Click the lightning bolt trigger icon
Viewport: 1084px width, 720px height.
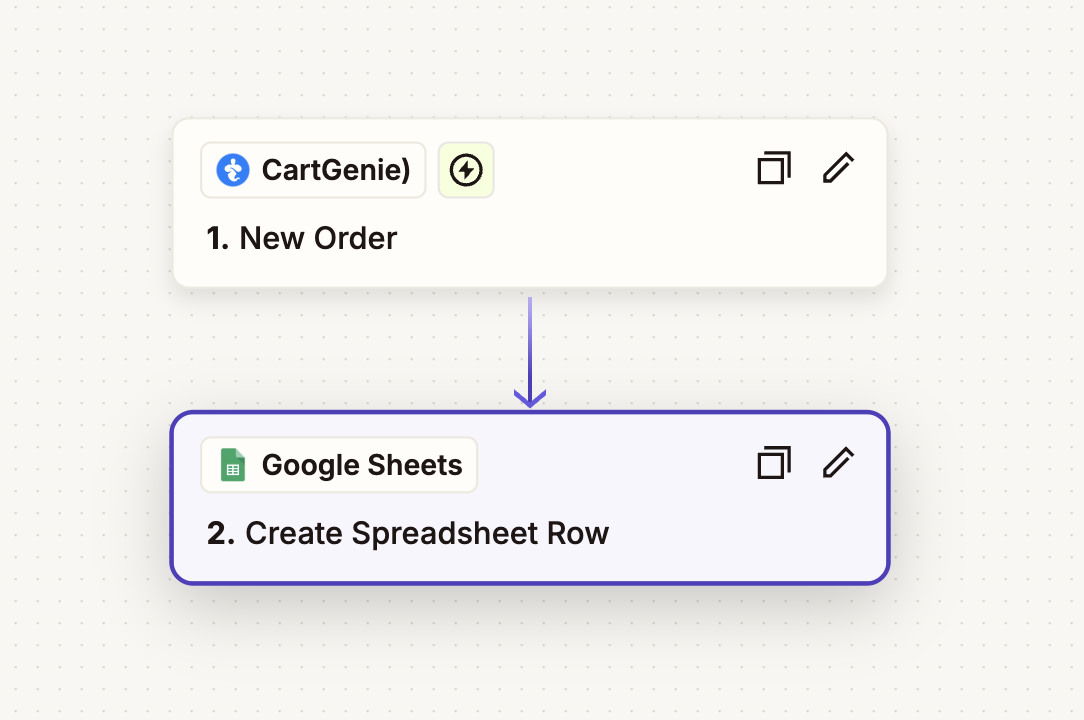click(466, 170)
